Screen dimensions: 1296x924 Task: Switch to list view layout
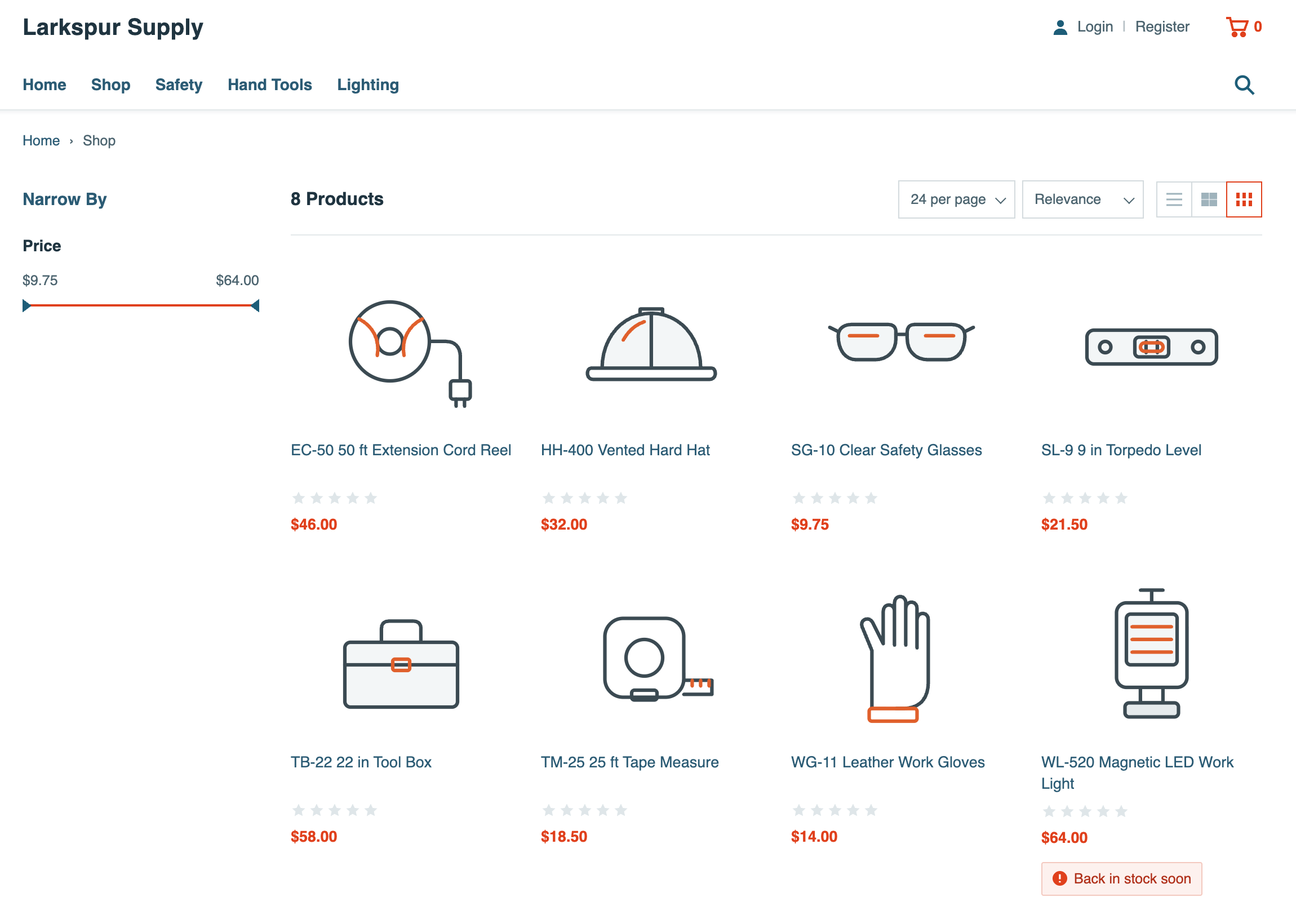(1174, 199)
